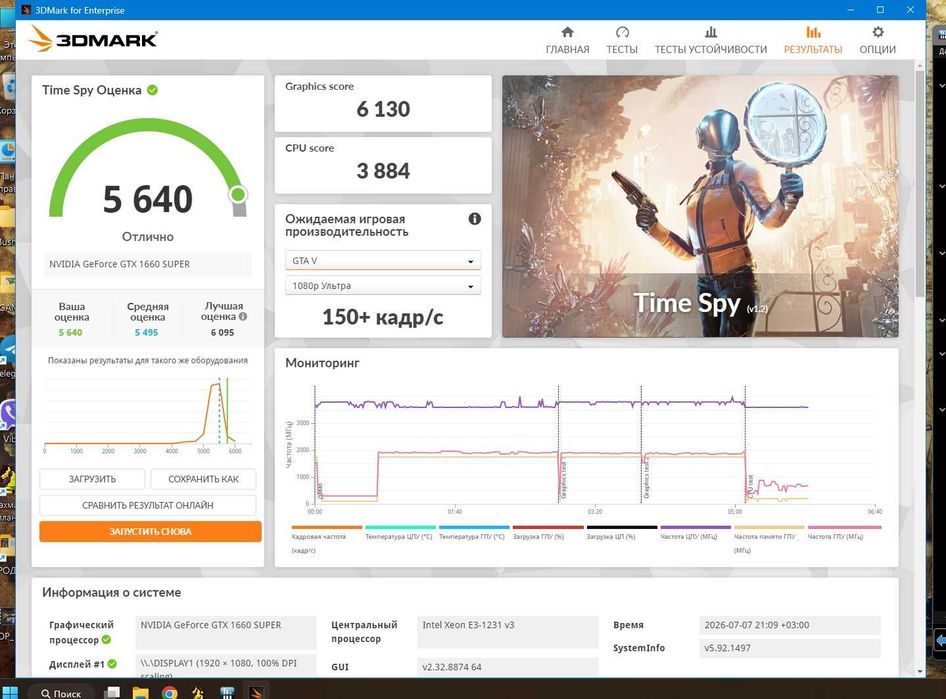This screenshot has width=946, height=699.
Task: Click the 150+ кадр/с estimated FPS text
Action: click(x=383, y=317)
